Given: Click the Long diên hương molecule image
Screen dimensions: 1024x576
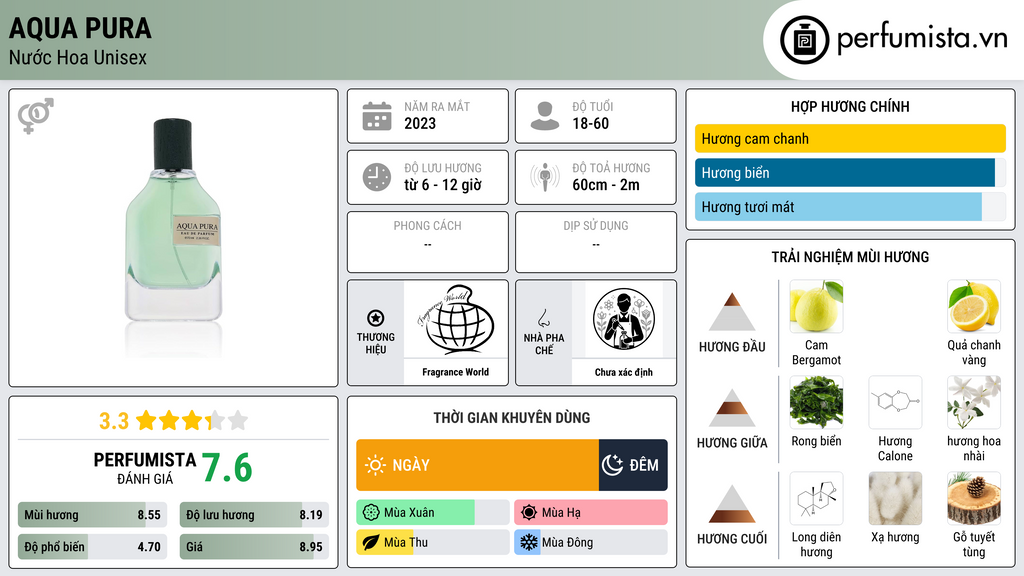Looking at the screenshot, I should [x=816, y=498].
